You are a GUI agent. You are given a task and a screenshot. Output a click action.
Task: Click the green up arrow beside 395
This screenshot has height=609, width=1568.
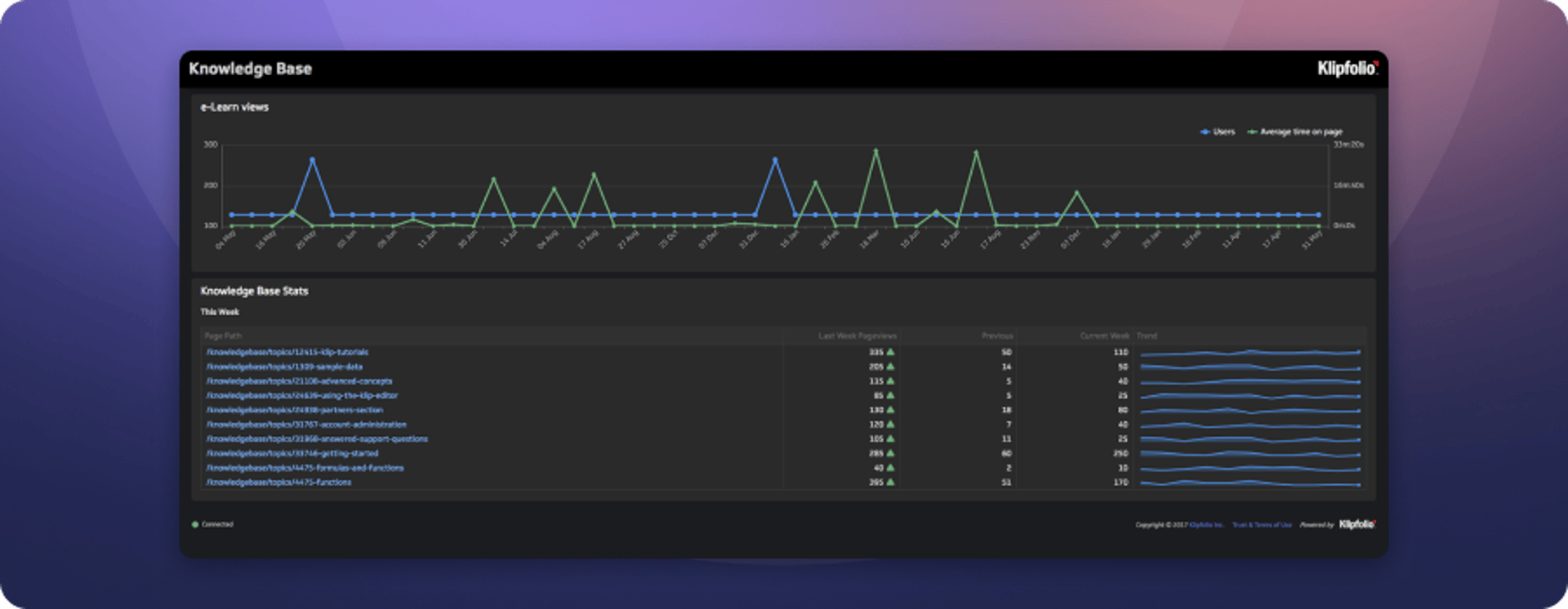click(890, 482)
